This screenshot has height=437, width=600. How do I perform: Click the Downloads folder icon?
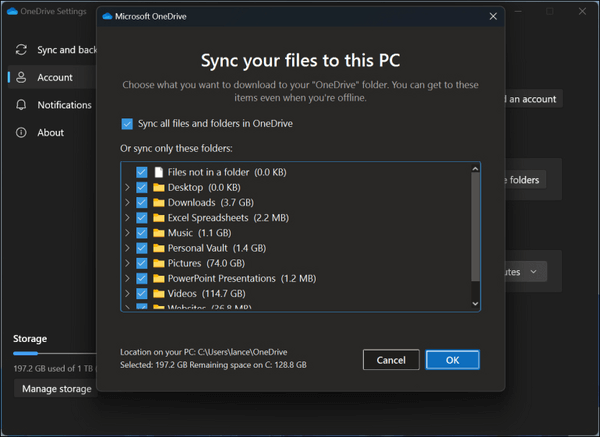[158, 202]
